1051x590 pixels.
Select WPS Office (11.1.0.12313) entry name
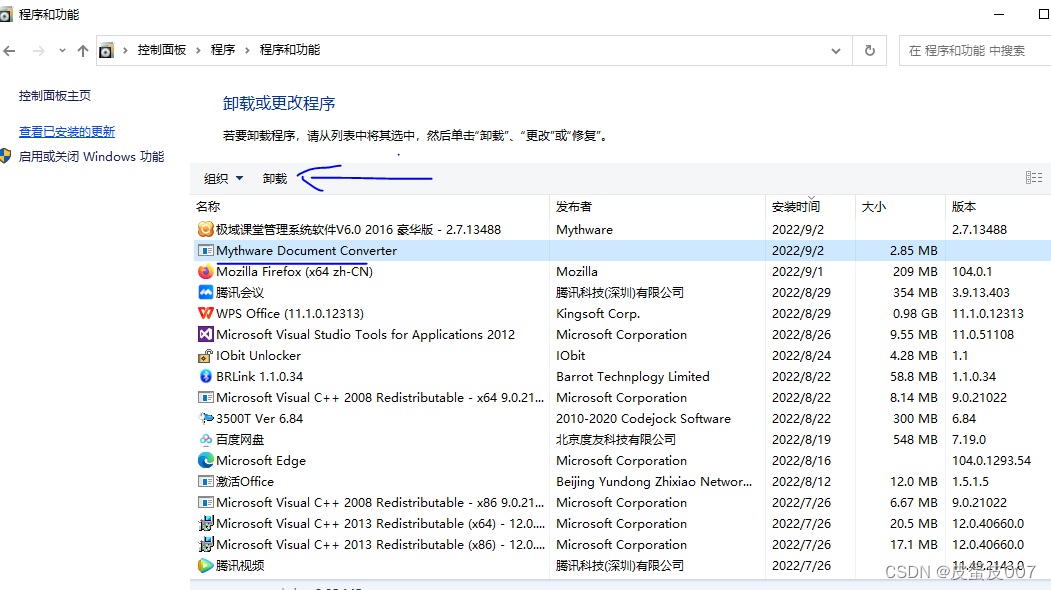click(x=290, y=313)
